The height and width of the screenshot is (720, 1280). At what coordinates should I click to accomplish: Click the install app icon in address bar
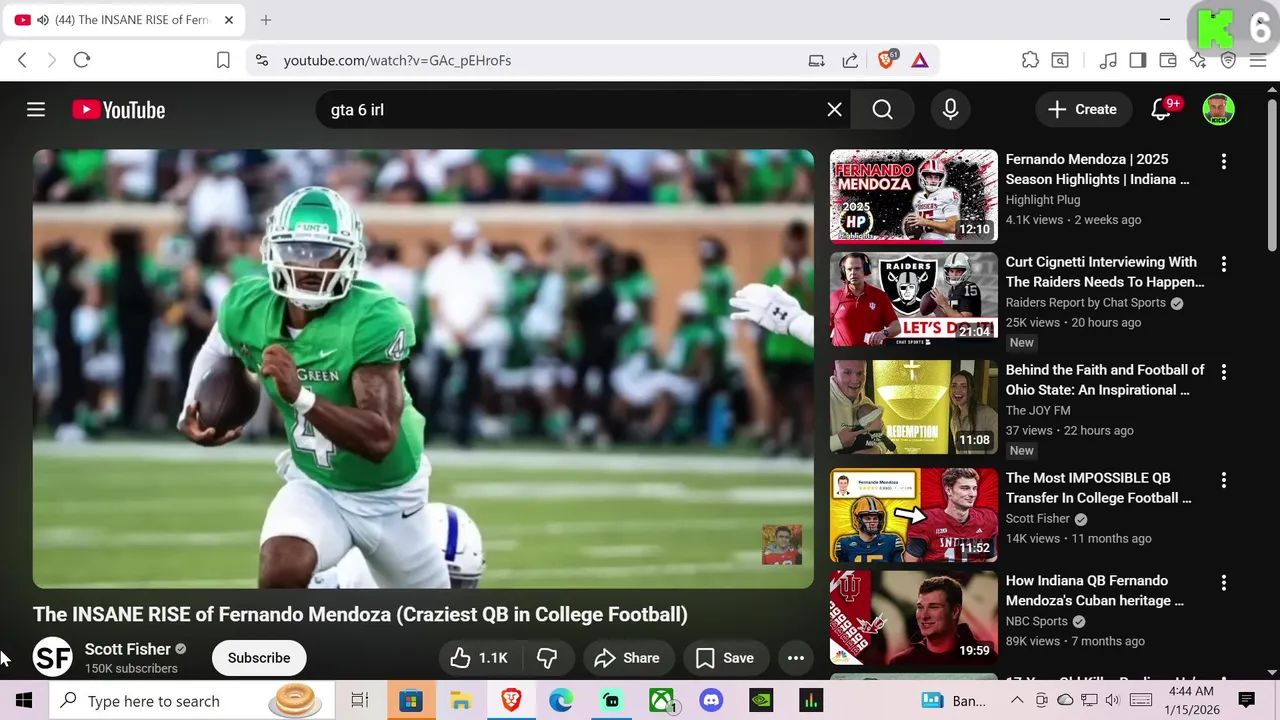817,60
